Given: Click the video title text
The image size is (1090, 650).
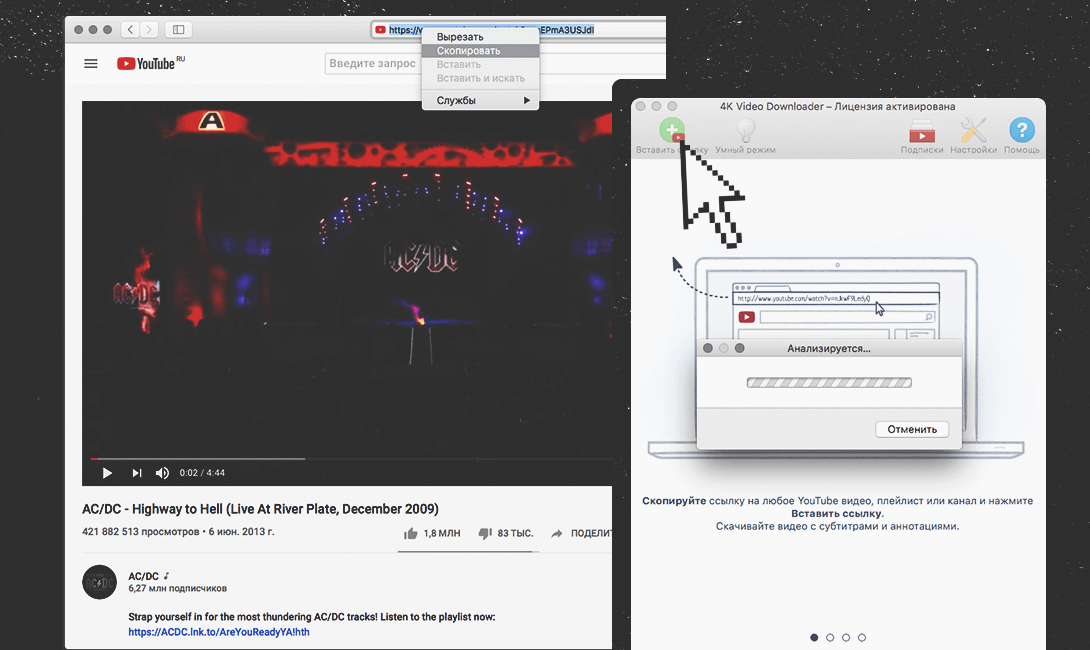Looking at the screenshot, I should 261,509.
